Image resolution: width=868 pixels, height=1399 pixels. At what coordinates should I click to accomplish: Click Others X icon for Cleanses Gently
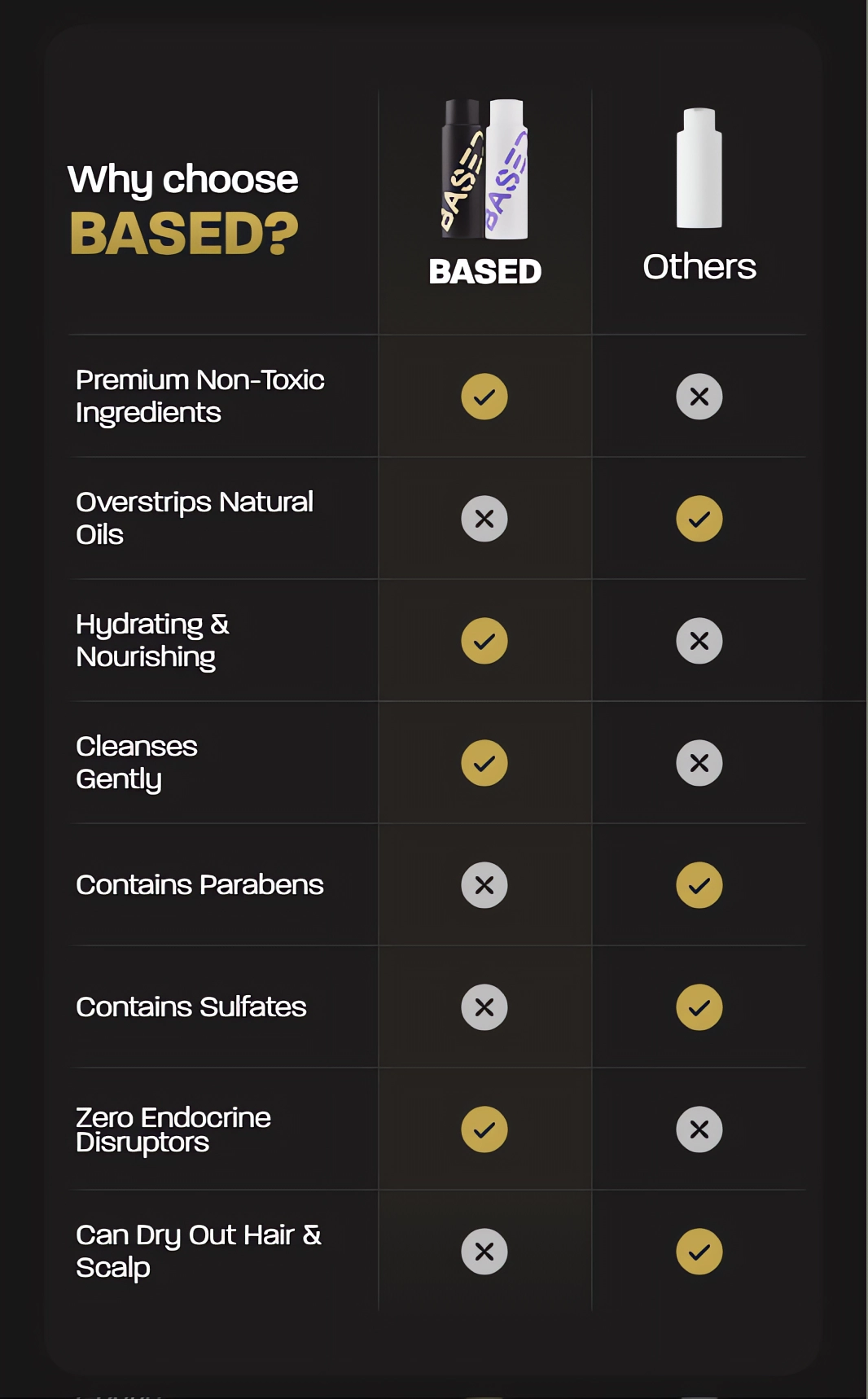[699, 763]
